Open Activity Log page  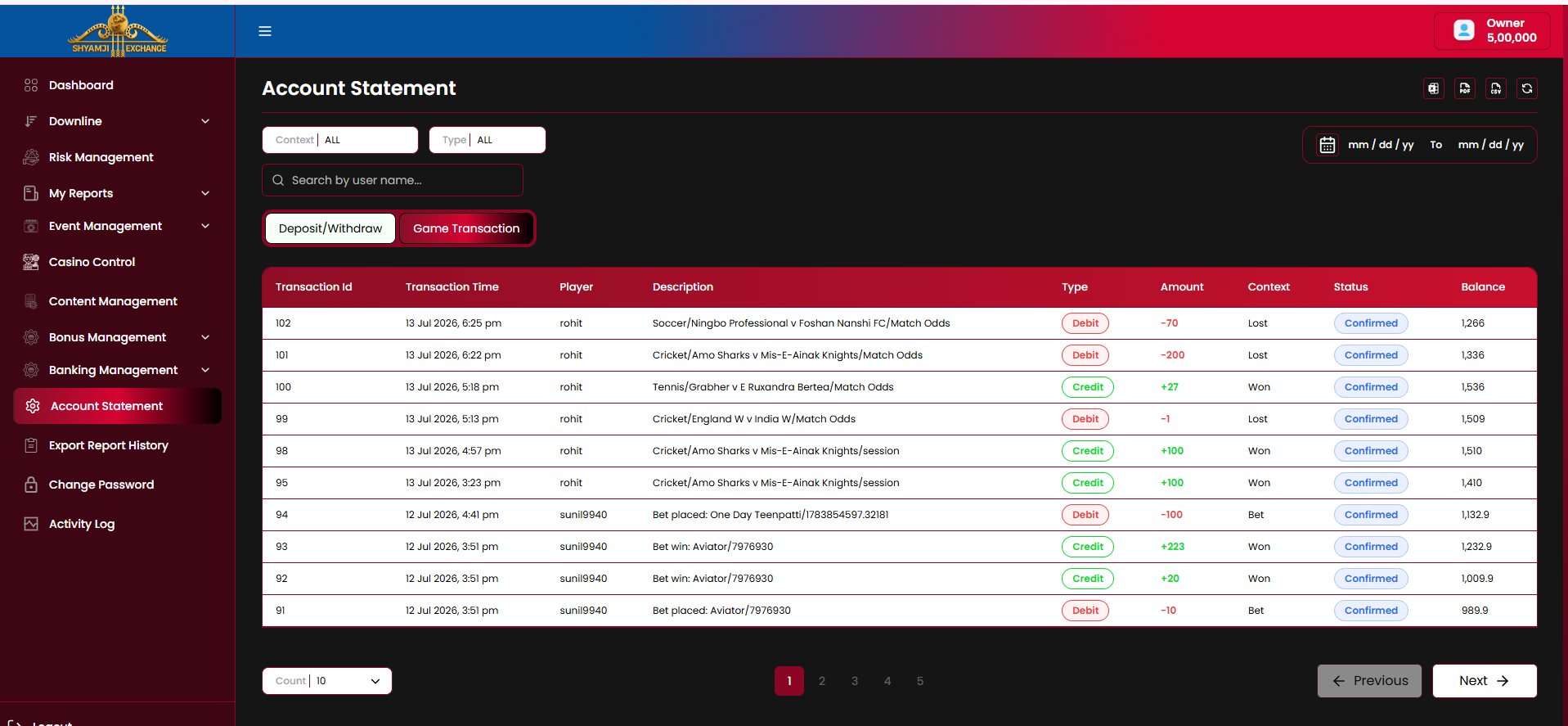[82, 524]
